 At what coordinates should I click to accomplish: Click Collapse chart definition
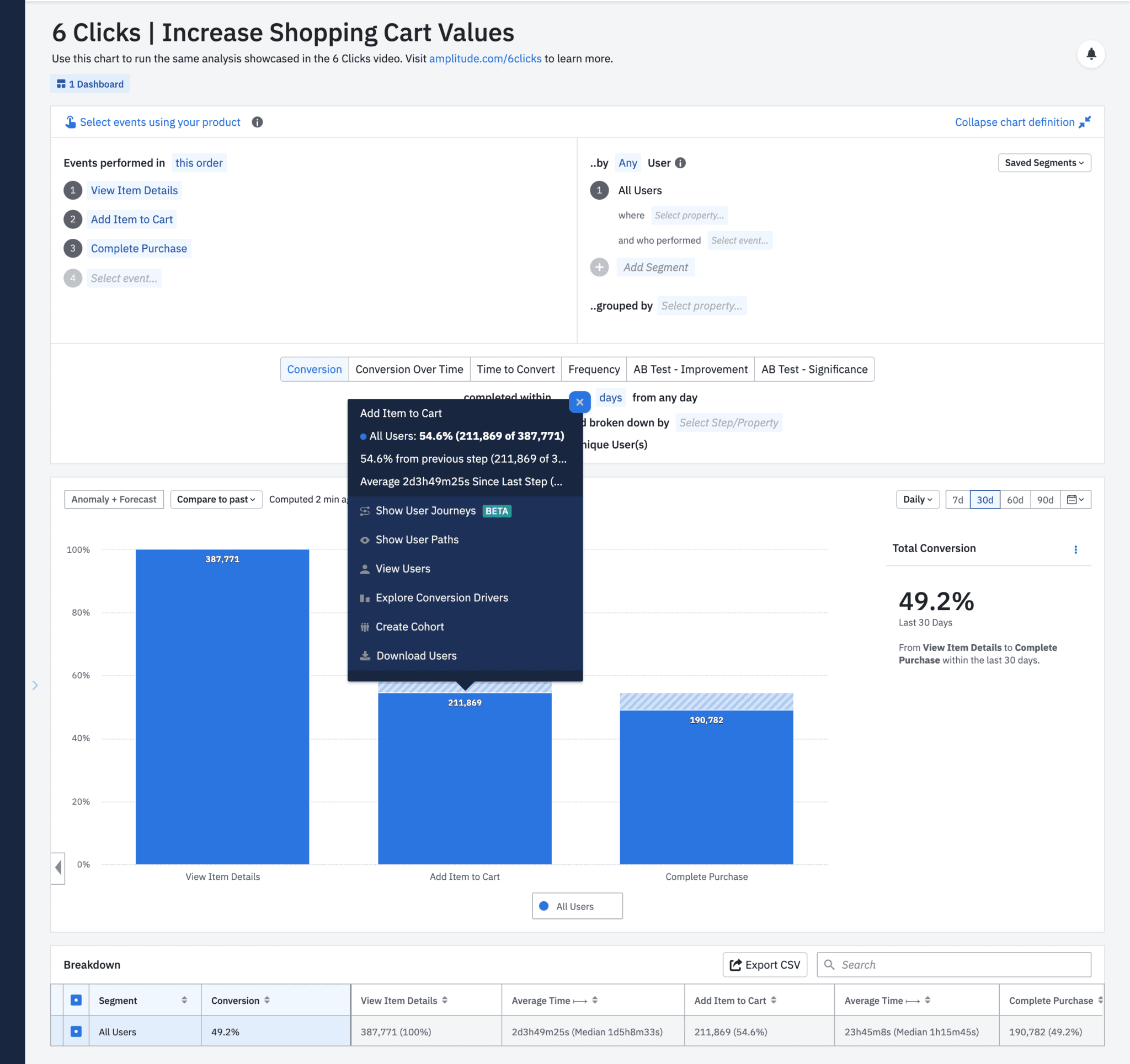pyautogui.click(x=1016, y=122)
